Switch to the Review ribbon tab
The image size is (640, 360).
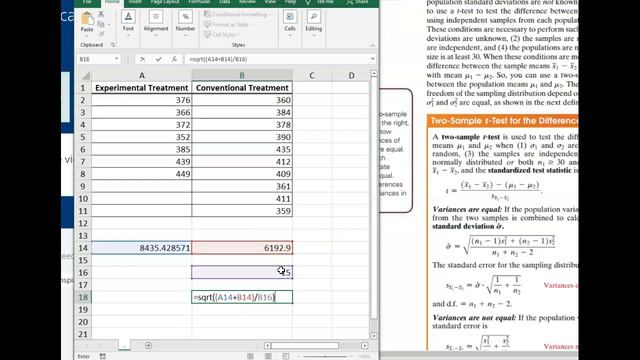(247, 2)
